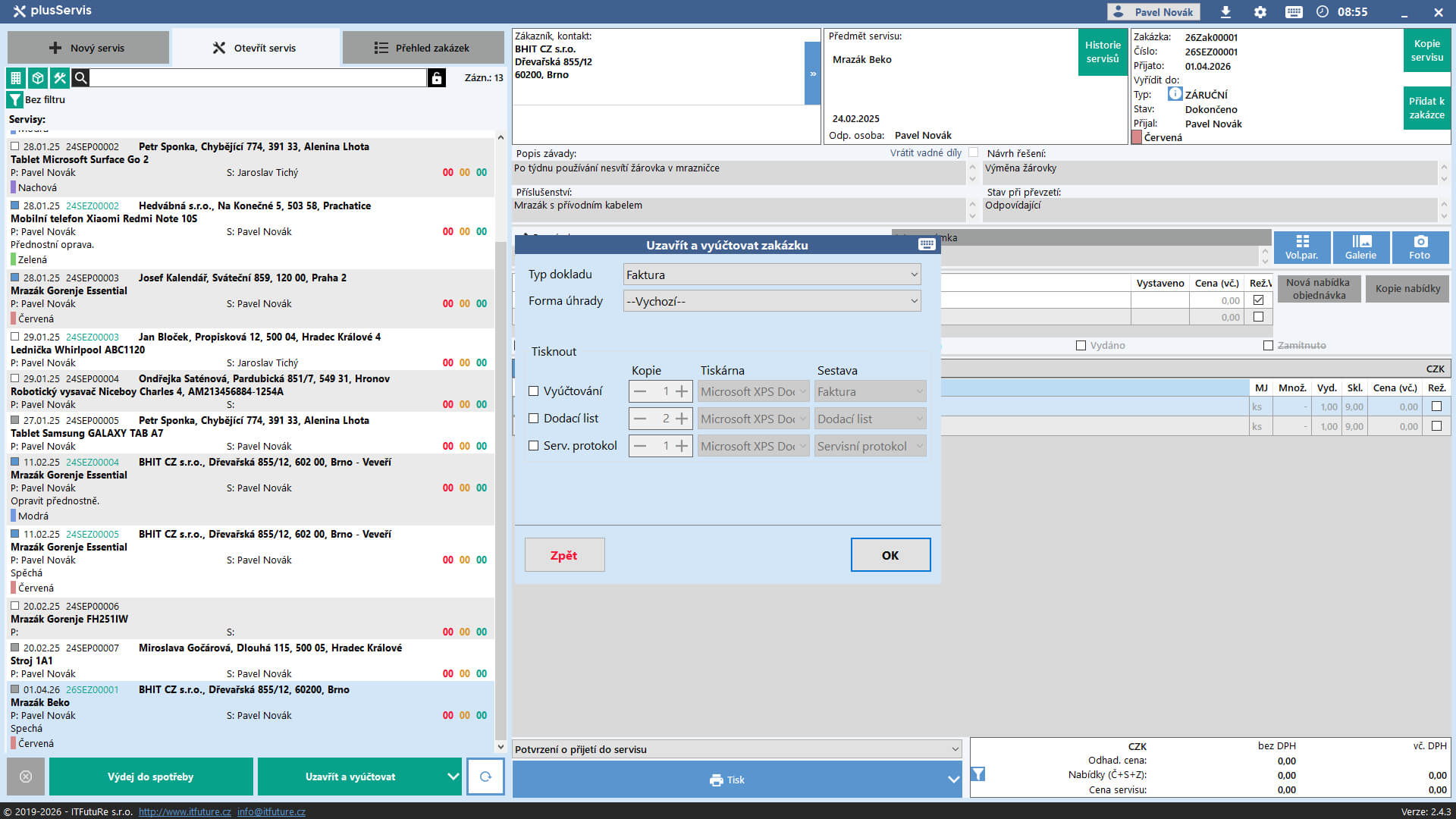Click the lock icon beside the search field
The width and height of the screenshot is (1456, 819).
[436, 78]
